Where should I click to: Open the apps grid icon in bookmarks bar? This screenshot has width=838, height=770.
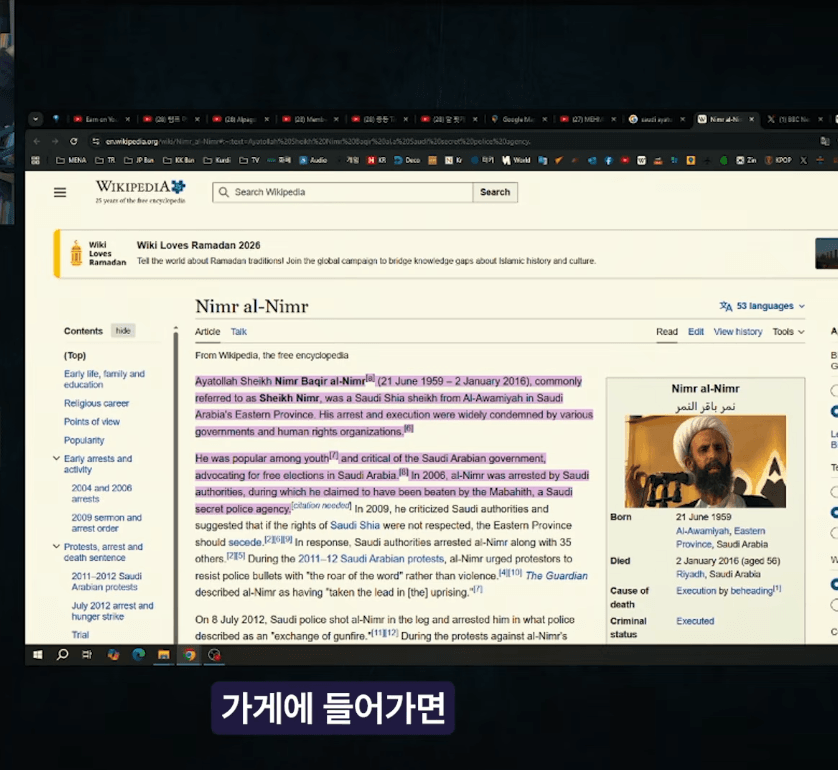[x=36, y=160]
